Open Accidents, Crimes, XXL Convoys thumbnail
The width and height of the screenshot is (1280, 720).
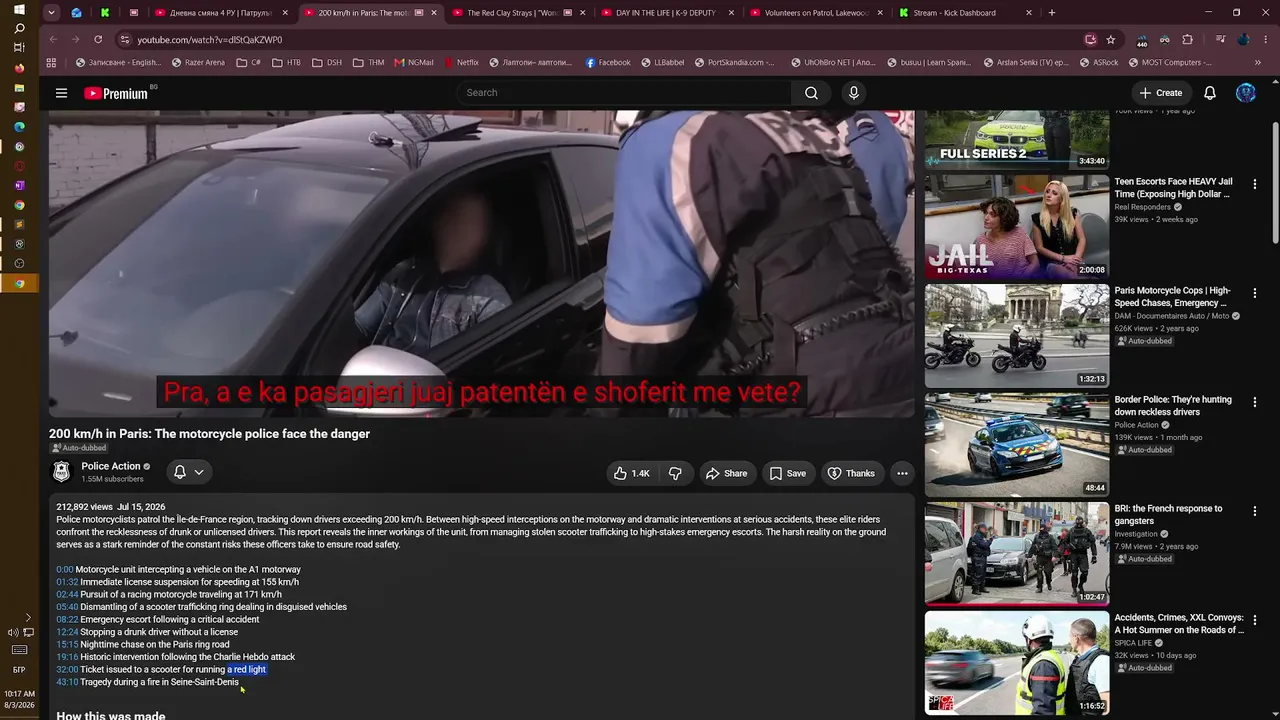[x=1017, y=663]
